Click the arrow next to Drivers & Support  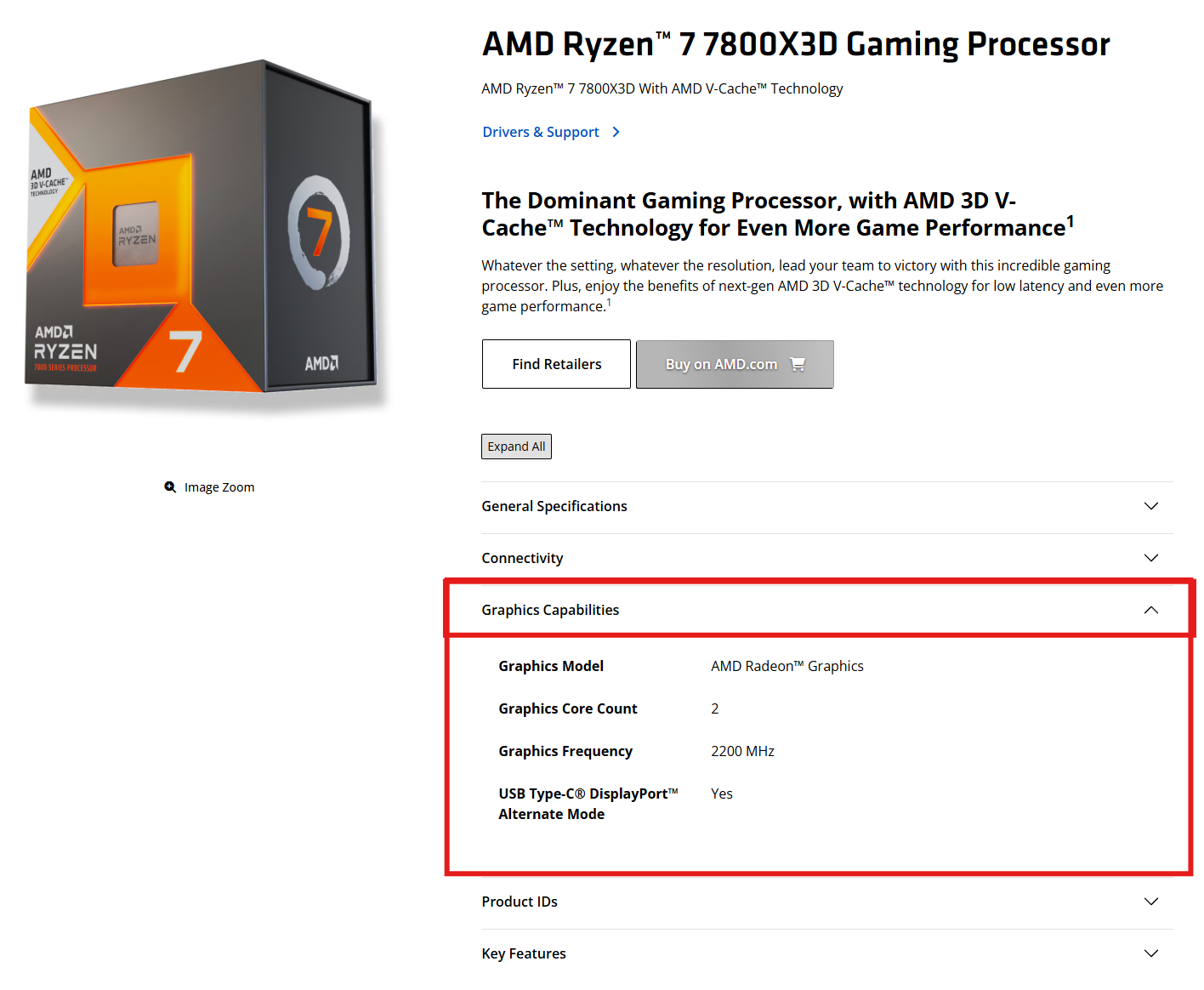[616, 132]
